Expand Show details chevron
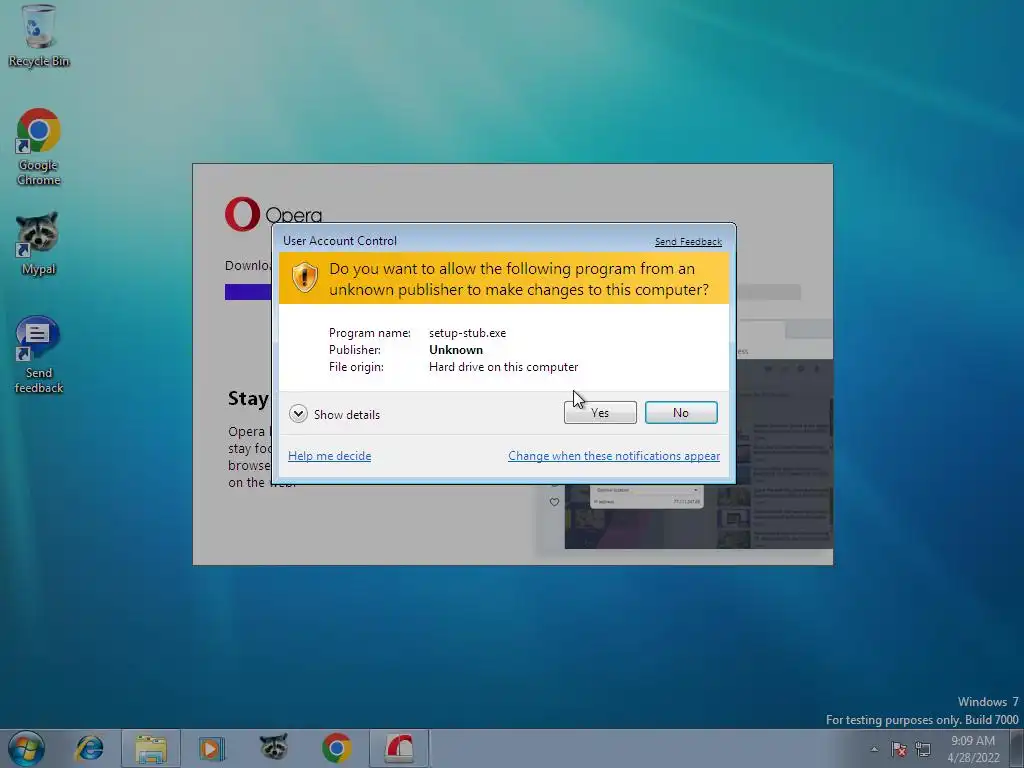Screen dimensions: 1024x768 (x=298, y=414)
